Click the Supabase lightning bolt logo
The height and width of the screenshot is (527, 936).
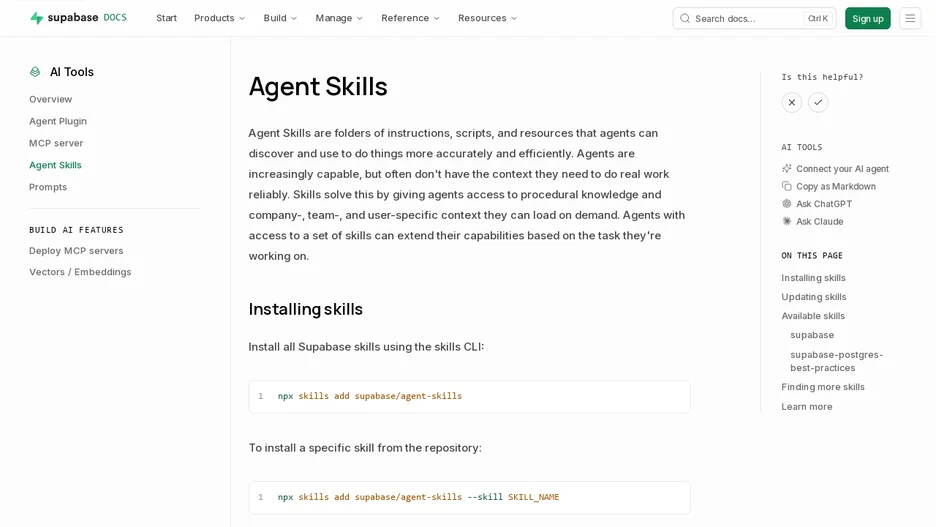coord(36,19)
